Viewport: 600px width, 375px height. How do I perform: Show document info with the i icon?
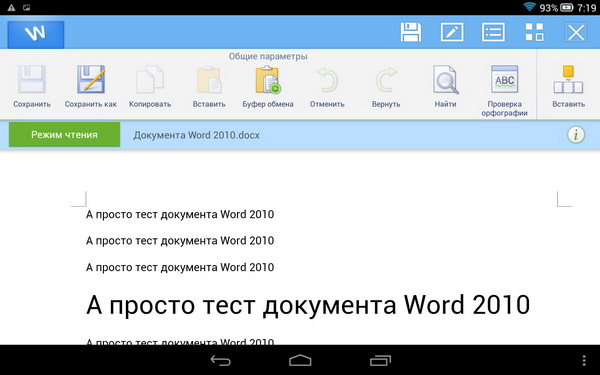tap(576, 135)
